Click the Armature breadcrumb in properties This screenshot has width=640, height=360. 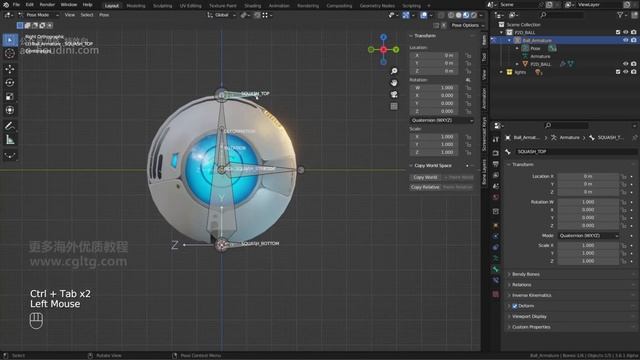click(x=569, y=138)
